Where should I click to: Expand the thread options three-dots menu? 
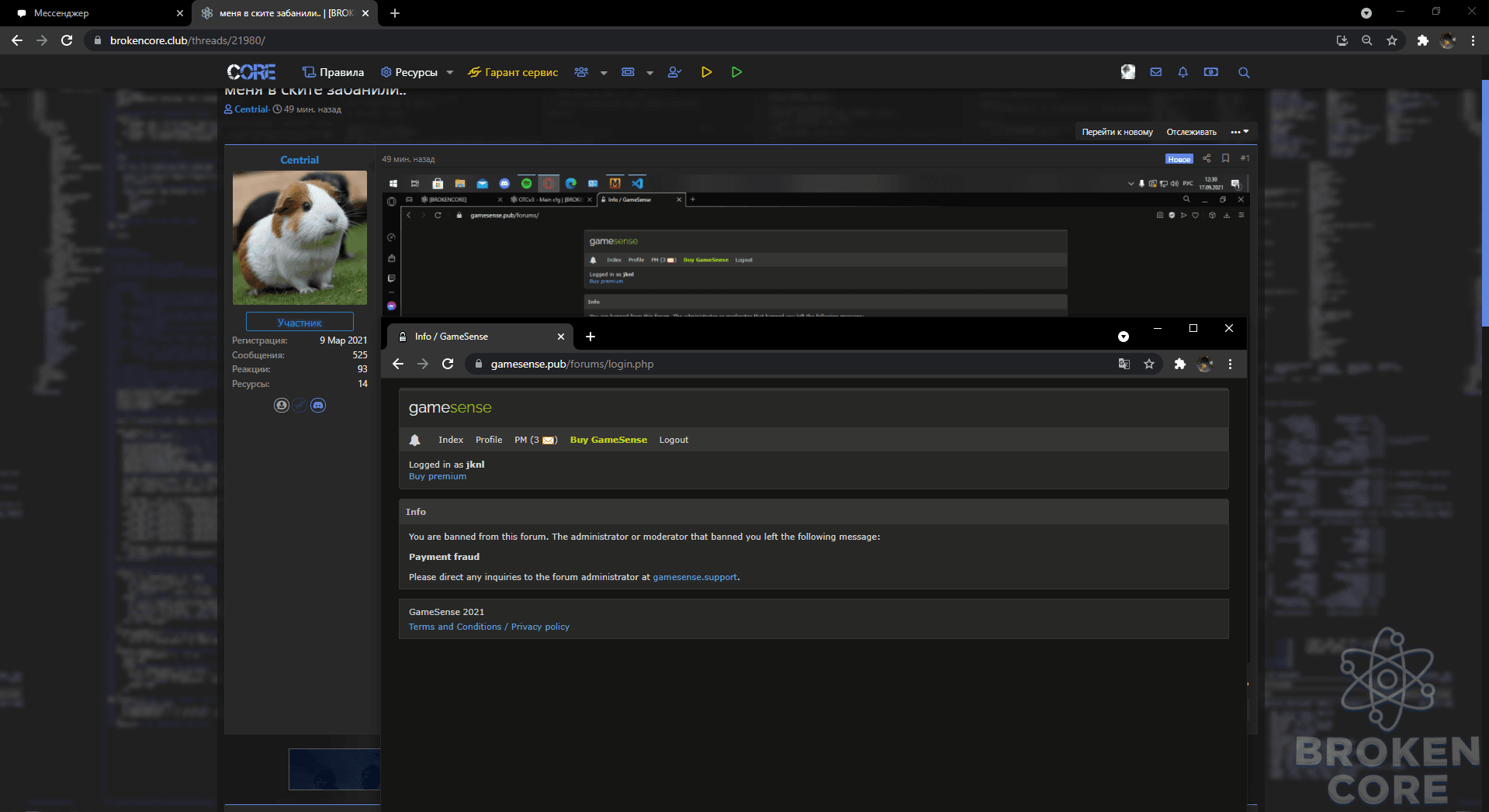(1239, 132)
